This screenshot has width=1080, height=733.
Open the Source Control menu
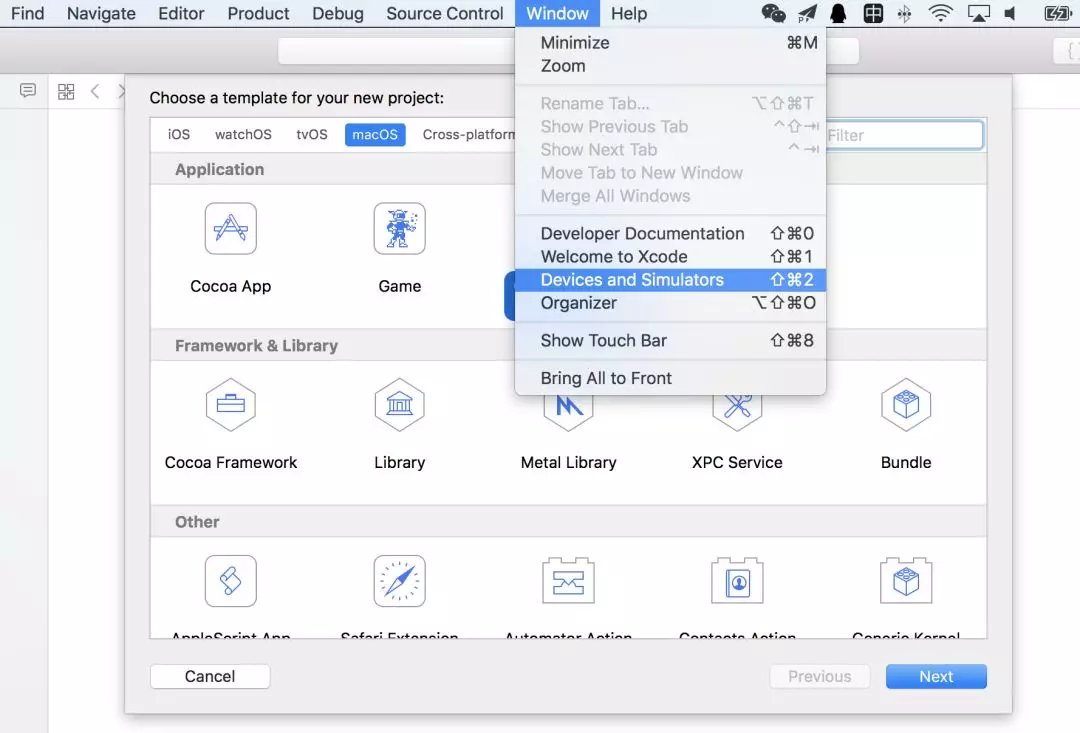pos(445,13)
